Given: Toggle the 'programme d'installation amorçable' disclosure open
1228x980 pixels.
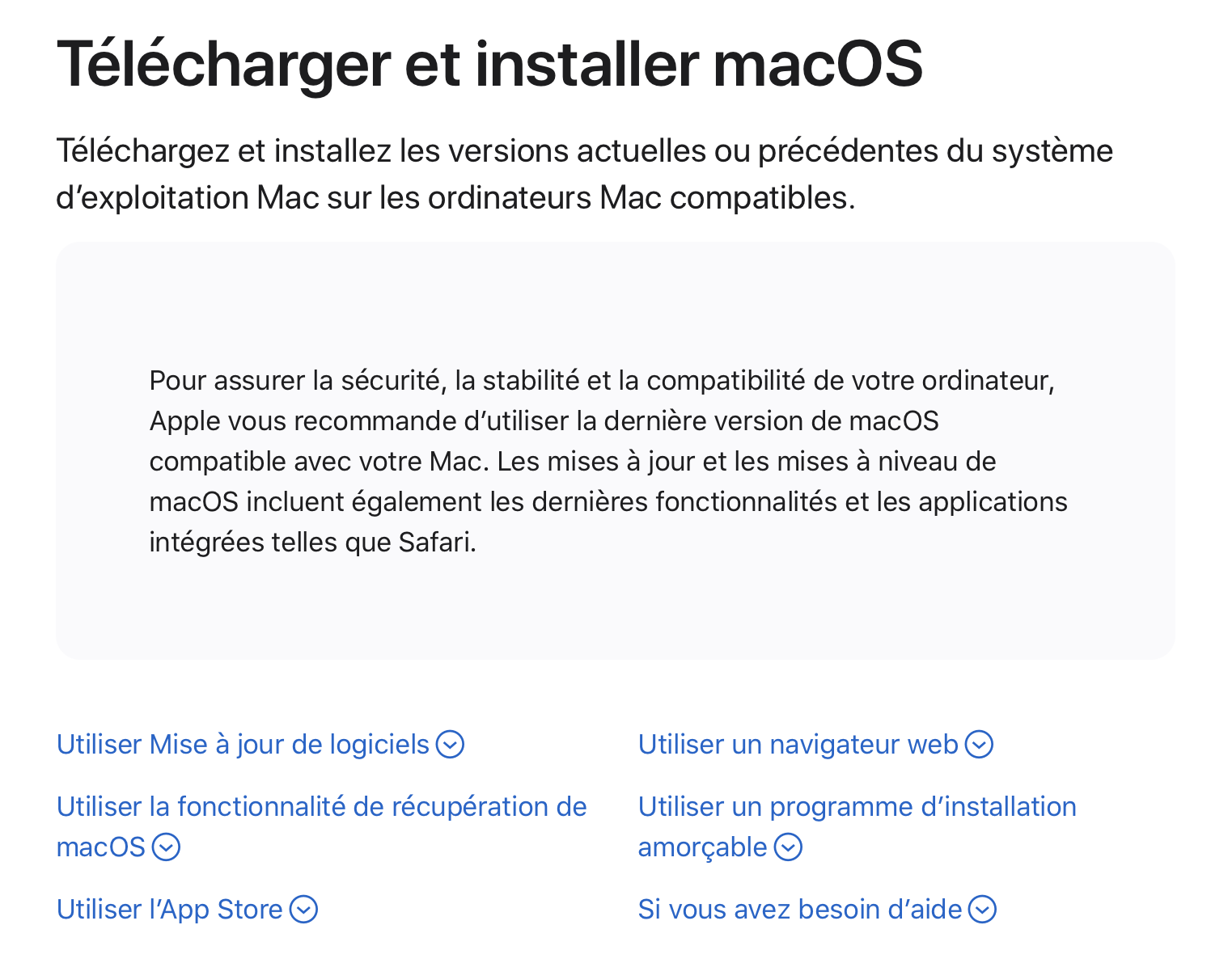Looking at the screenshot, I should [787, 847].
